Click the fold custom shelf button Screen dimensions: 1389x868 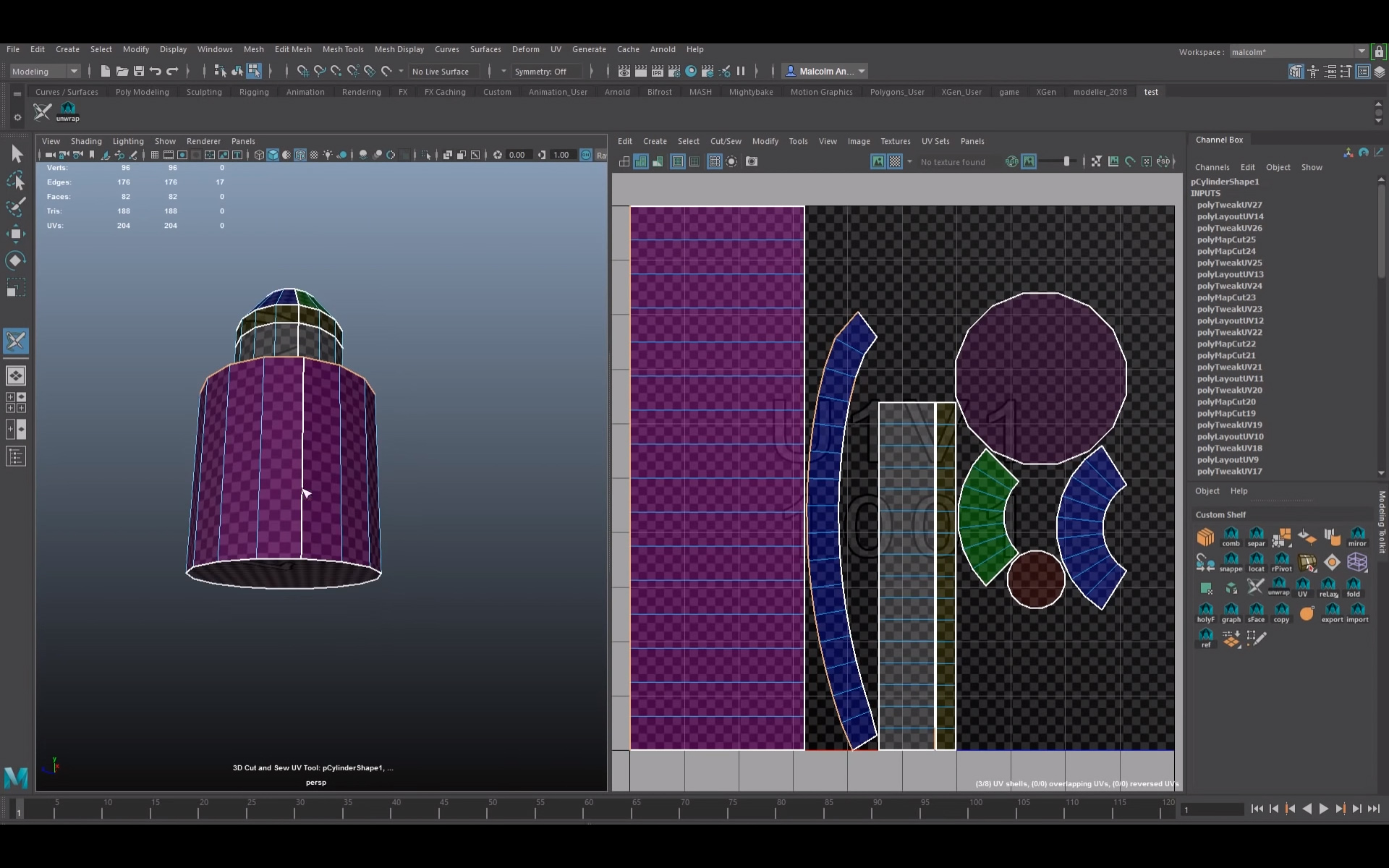(1354, 587)
